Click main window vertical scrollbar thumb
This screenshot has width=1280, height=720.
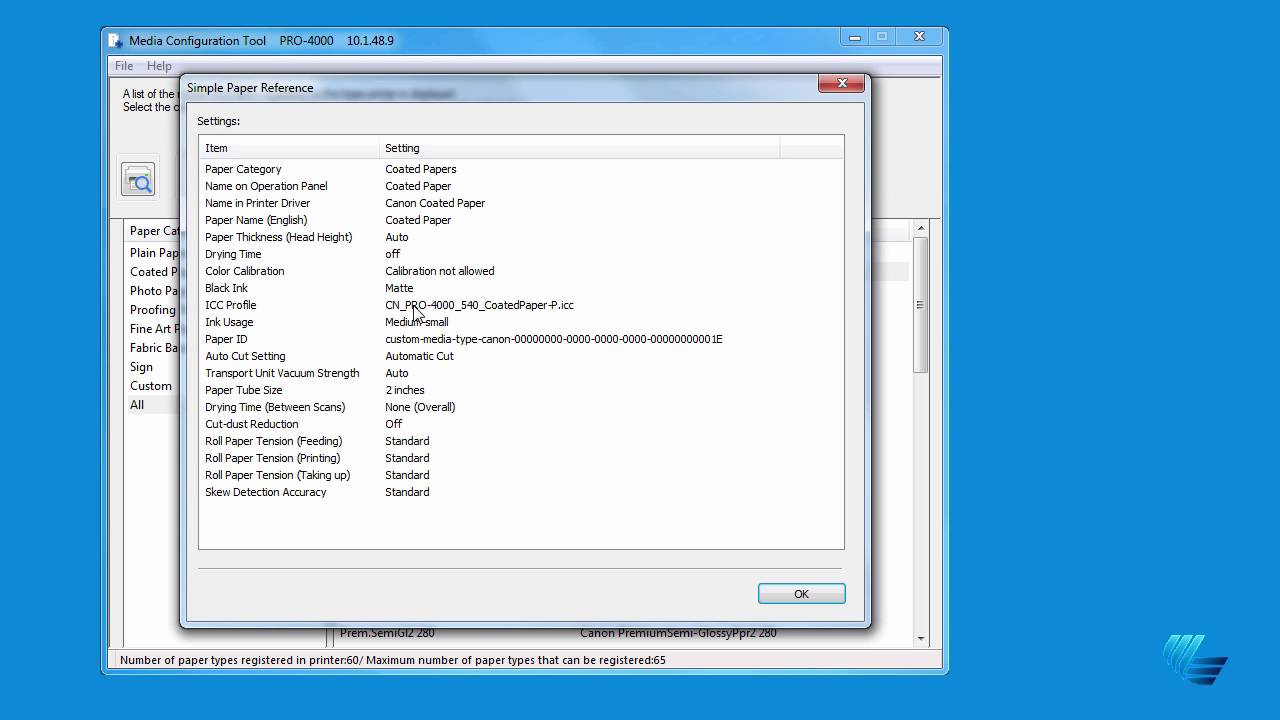920,305
